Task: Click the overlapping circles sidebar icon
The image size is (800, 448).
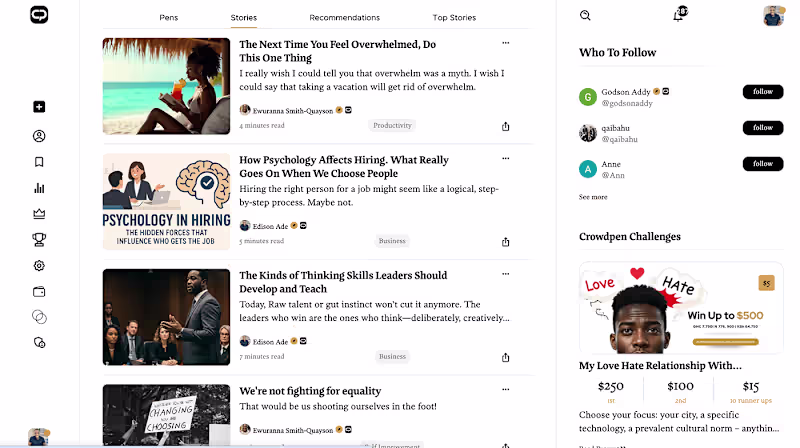Action: point(39,317)
